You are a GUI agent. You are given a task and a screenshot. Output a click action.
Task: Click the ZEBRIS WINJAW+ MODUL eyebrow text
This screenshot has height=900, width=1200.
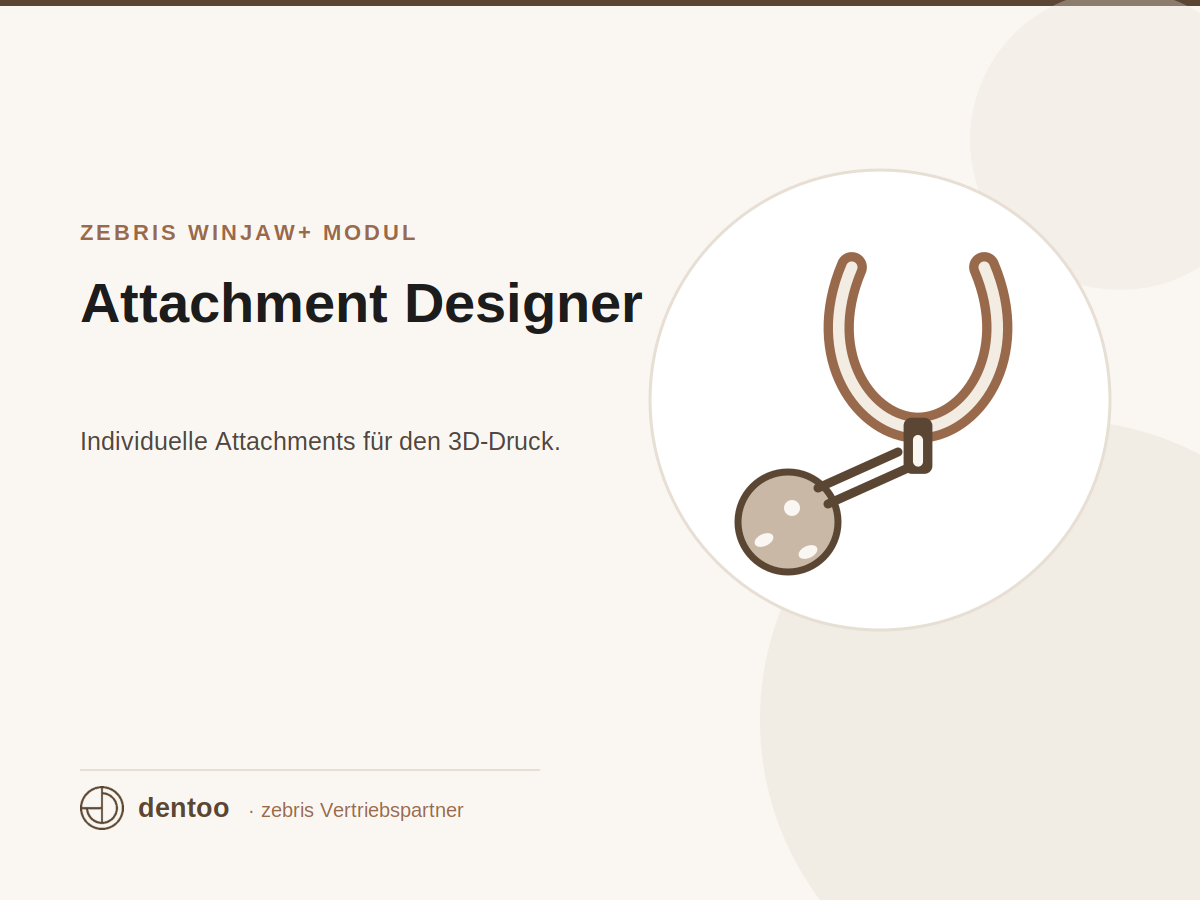[248, 233]
